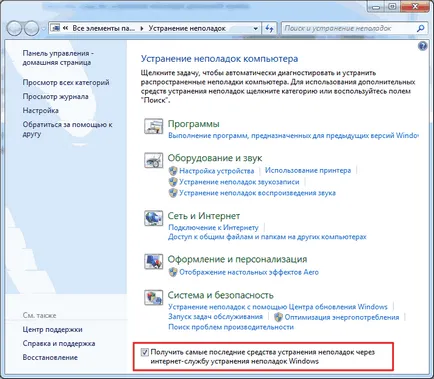Image resolution: width=434 pixels, height=379 pixels.
Task: Launch Устранение неполадок звукозаписи link
Action: pyautogui.click(x=239, y=182)
